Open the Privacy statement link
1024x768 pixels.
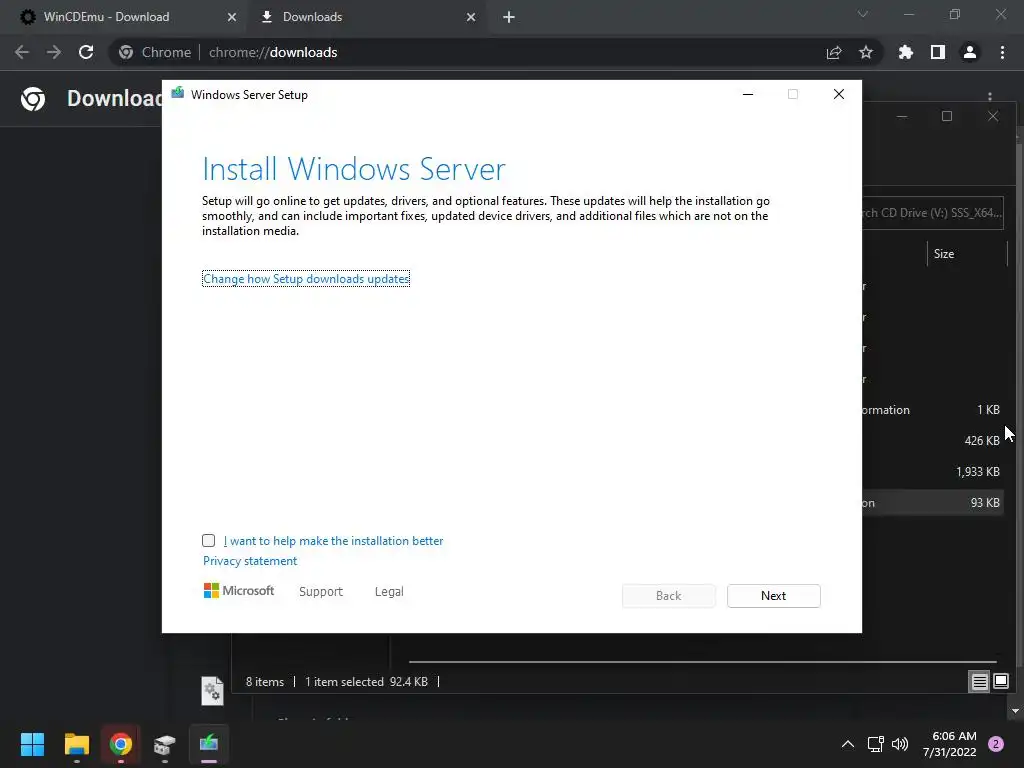(249, 561)
